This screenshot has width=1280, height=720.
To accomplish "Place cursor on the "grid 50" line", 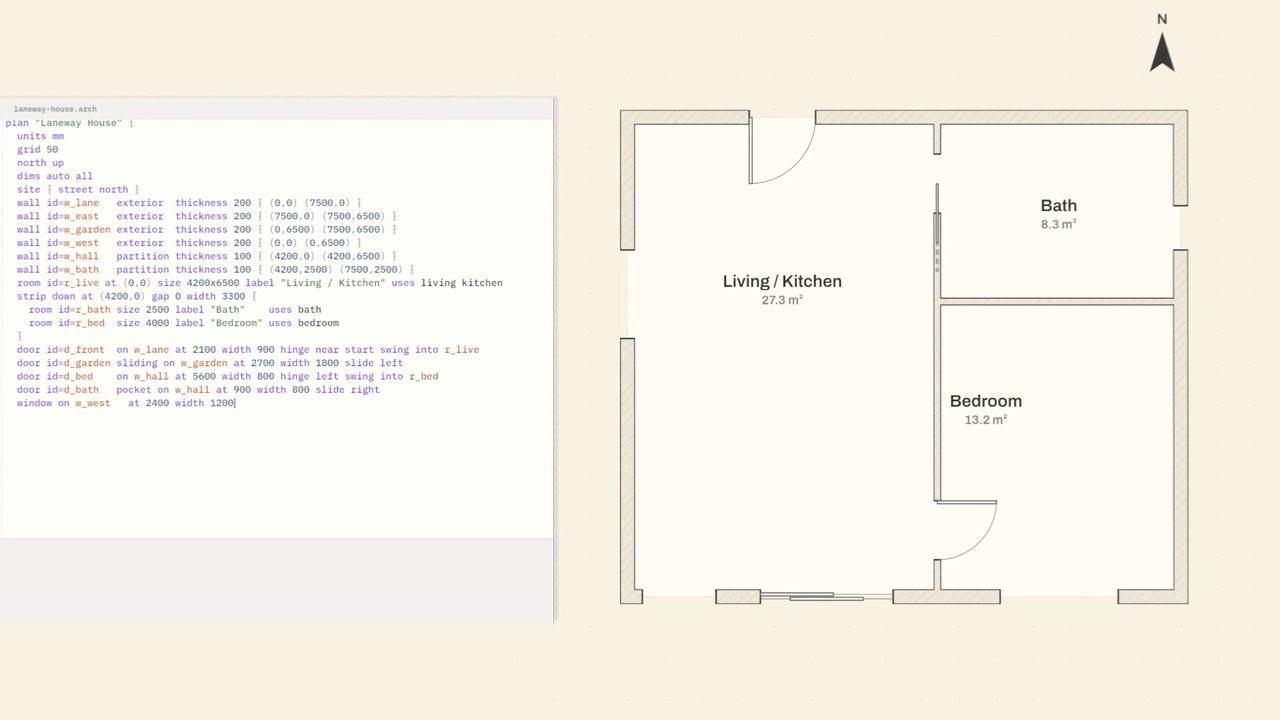I will 37,149.
